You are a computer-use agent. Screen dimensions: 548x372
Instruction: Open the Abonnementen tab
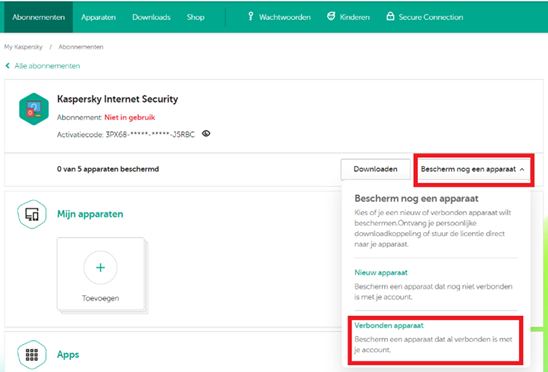click(x=38, y=17)
